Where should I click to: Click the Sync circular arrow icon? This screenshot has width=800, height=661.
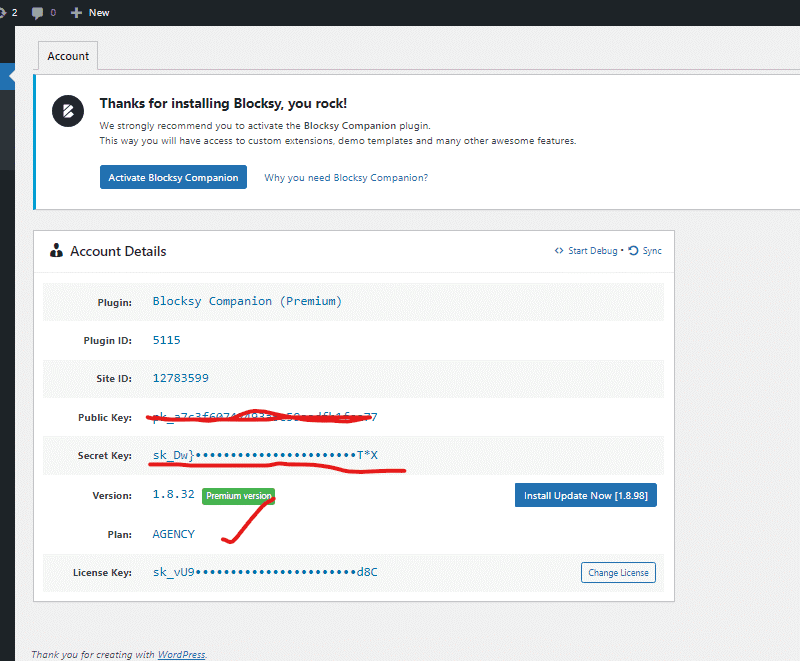tap(633, 250)
